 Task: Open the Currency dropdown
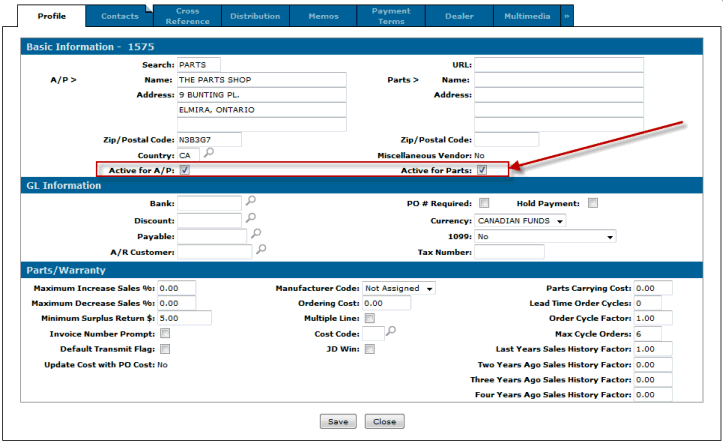(x=520, y=220)
